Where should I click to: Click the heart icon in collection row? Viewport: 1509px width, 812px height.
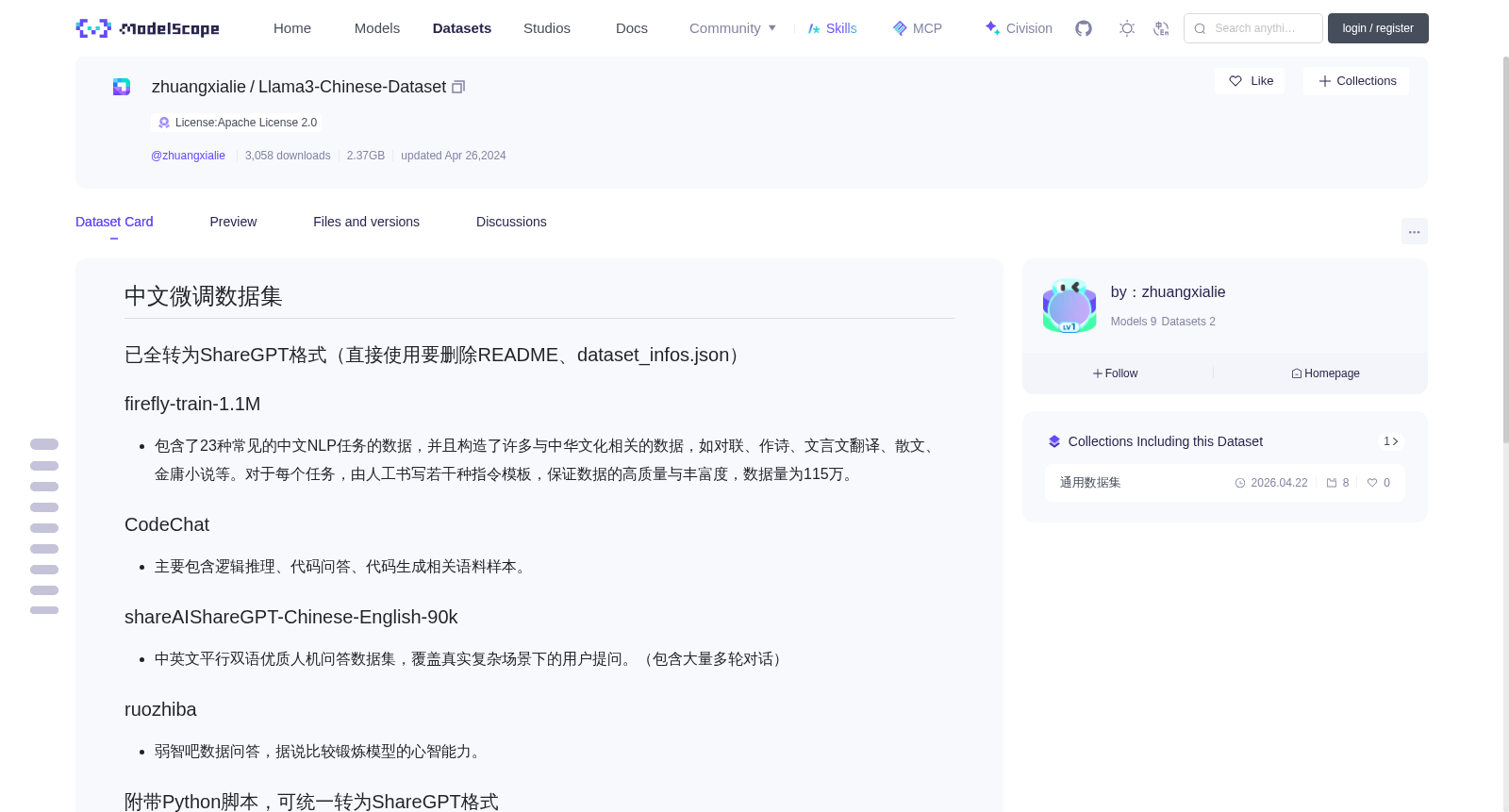(x=1372, y=483)
